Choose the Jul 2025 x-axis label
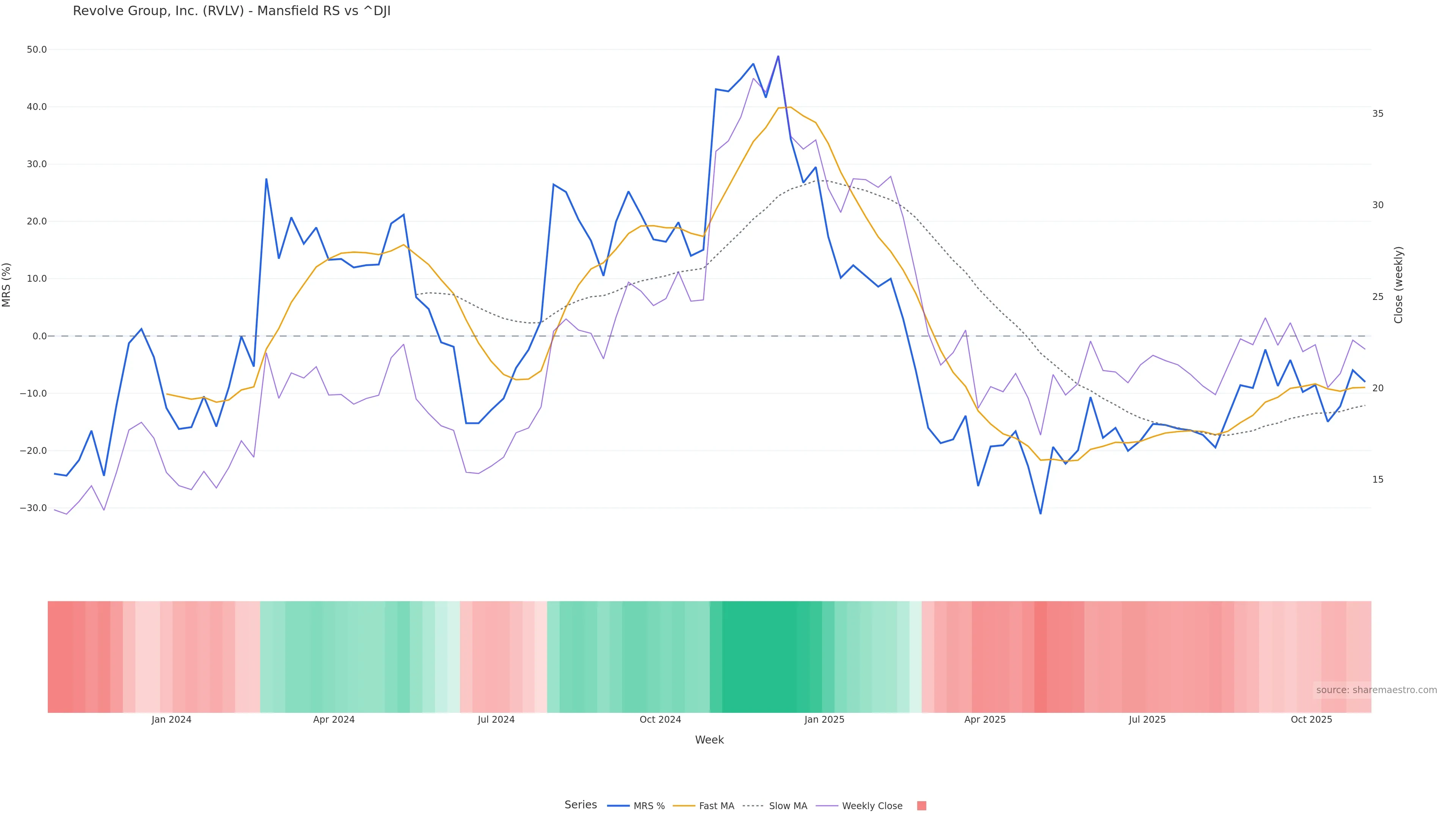Viewport: 1456px width, 819px height. (1147, 720)
